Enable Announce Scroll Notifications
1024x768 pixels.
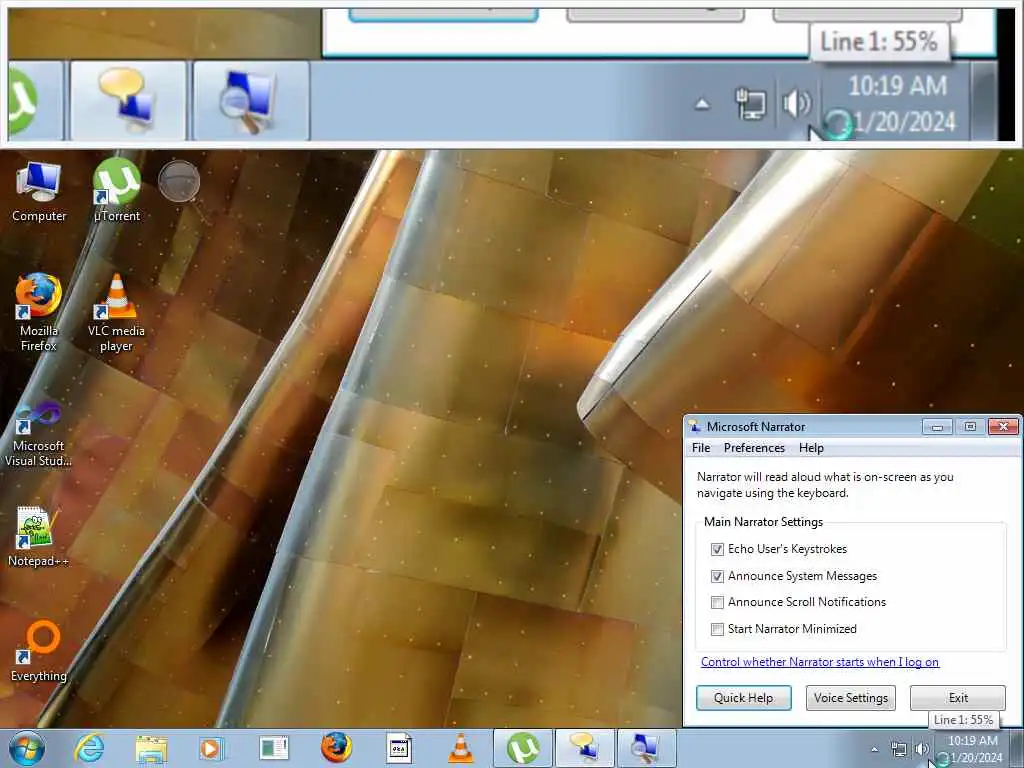pos(717,602)
